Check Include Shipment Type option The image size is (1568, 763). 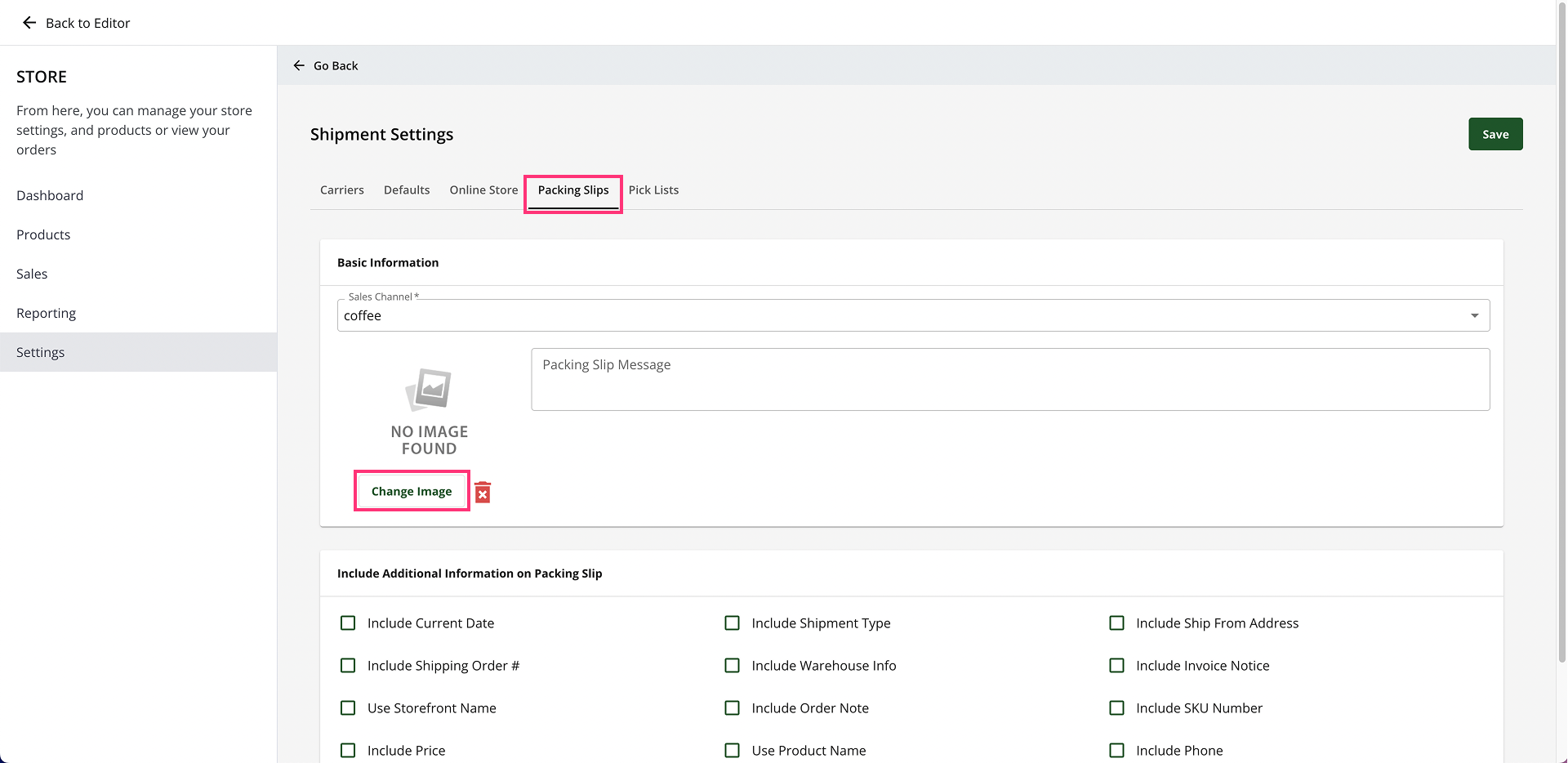733,623
